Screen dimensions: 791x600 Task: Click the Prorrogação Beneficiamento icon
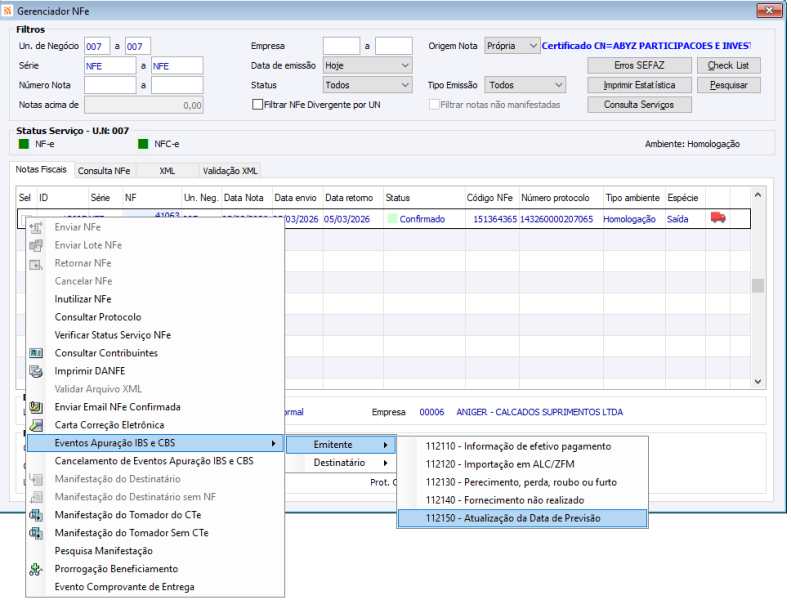tap(36, 569)
